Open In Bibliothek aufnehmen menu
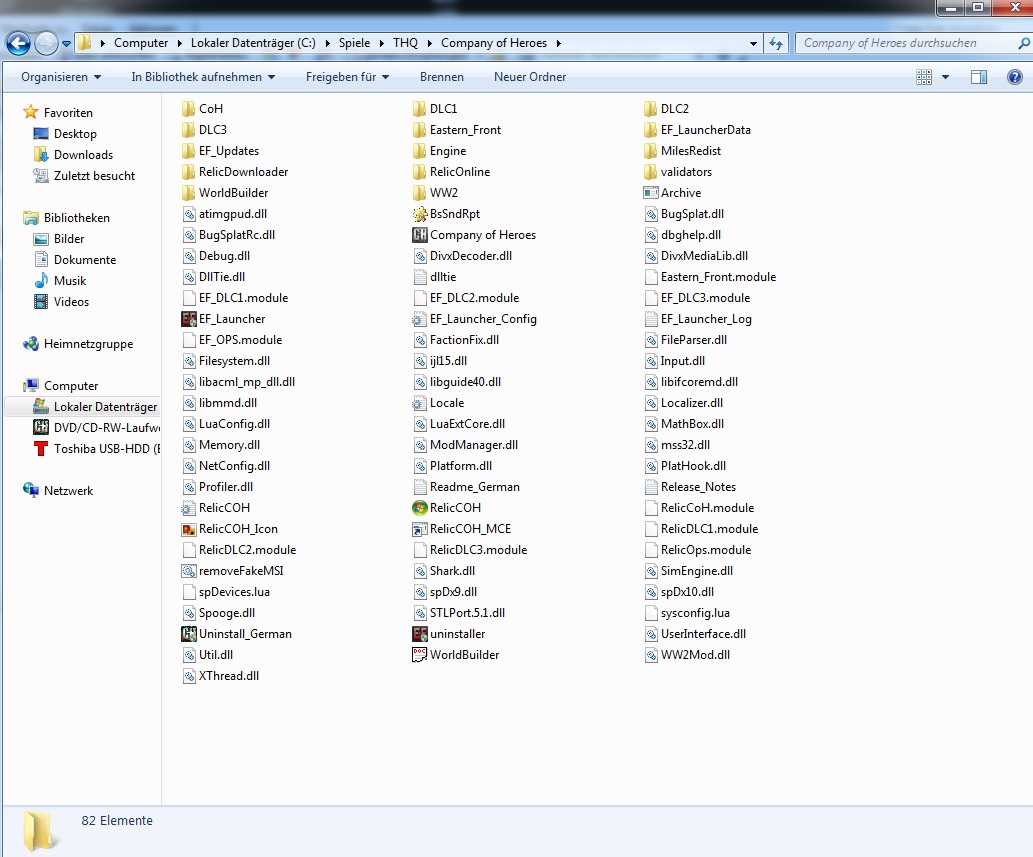 click(203, 77)
